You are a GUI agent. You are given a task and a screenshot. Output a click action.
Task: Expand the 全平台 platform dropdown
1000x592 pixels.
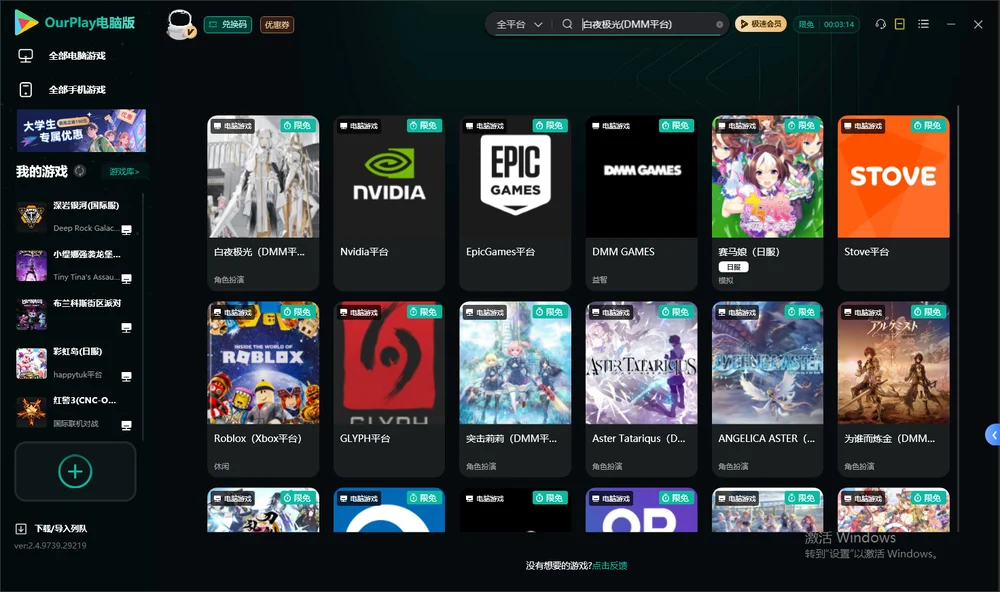click(519, 24)
